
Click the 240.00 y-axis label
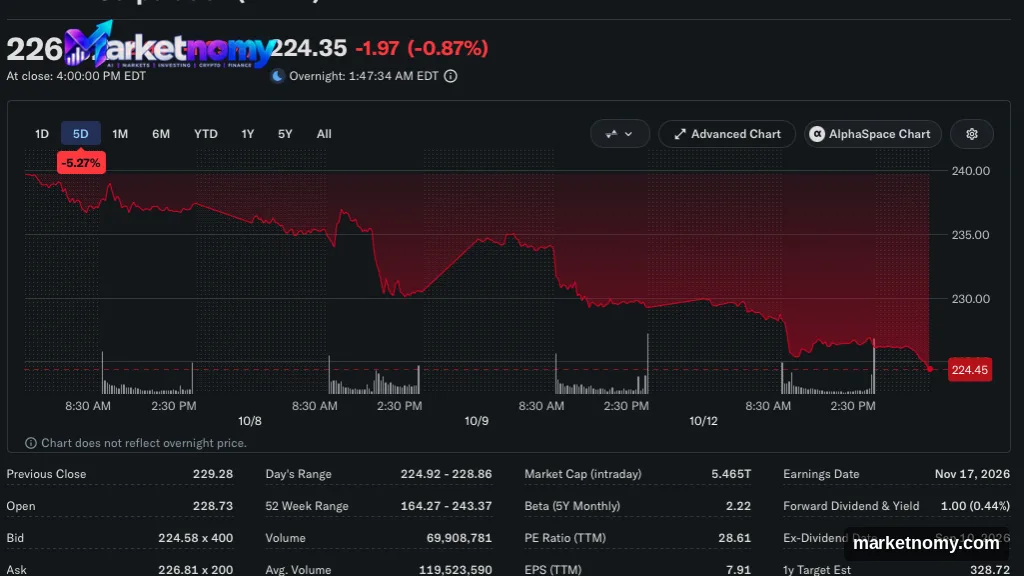[x=970, y=171]
